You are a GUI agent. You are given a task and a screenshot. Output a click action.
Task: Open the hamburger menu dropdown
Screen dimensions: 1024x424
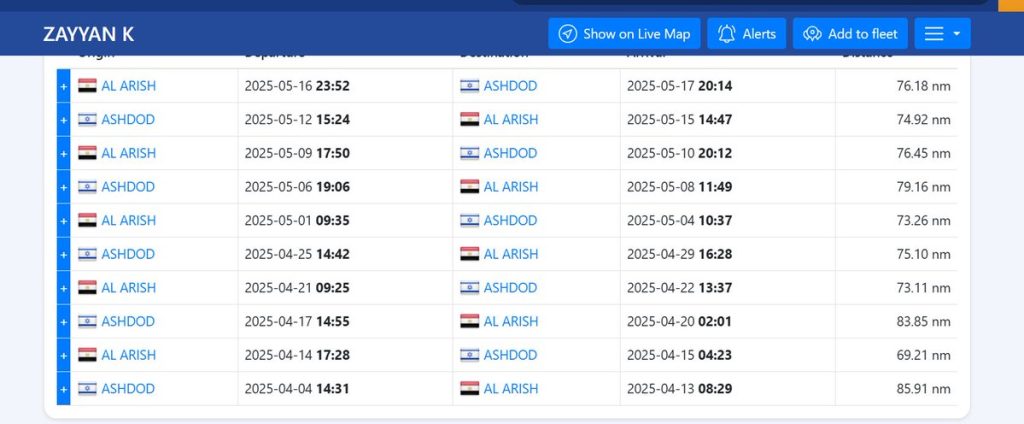(942, 34)
